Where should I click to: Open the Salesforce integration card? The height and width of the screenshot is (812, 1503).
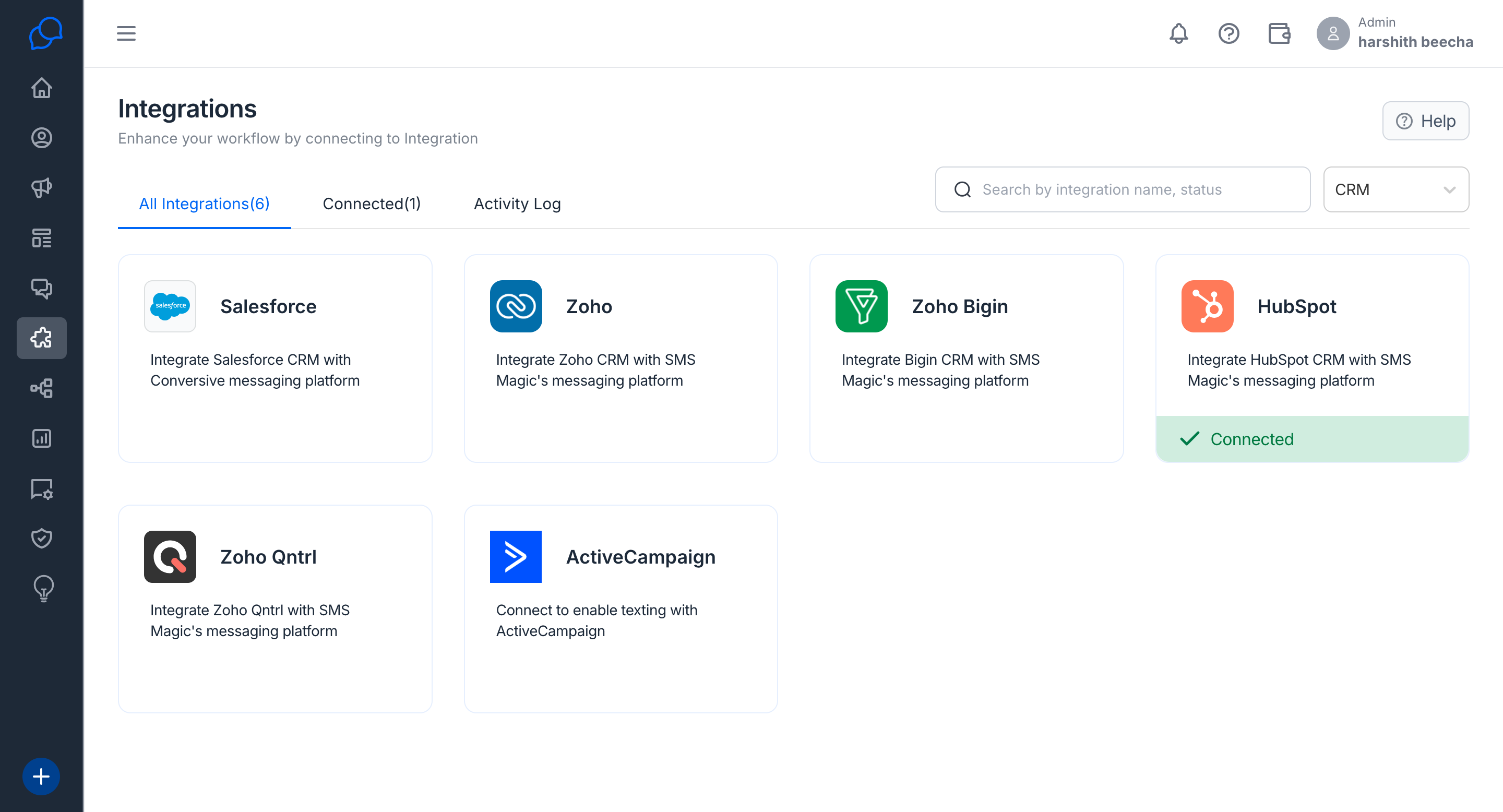275,358
